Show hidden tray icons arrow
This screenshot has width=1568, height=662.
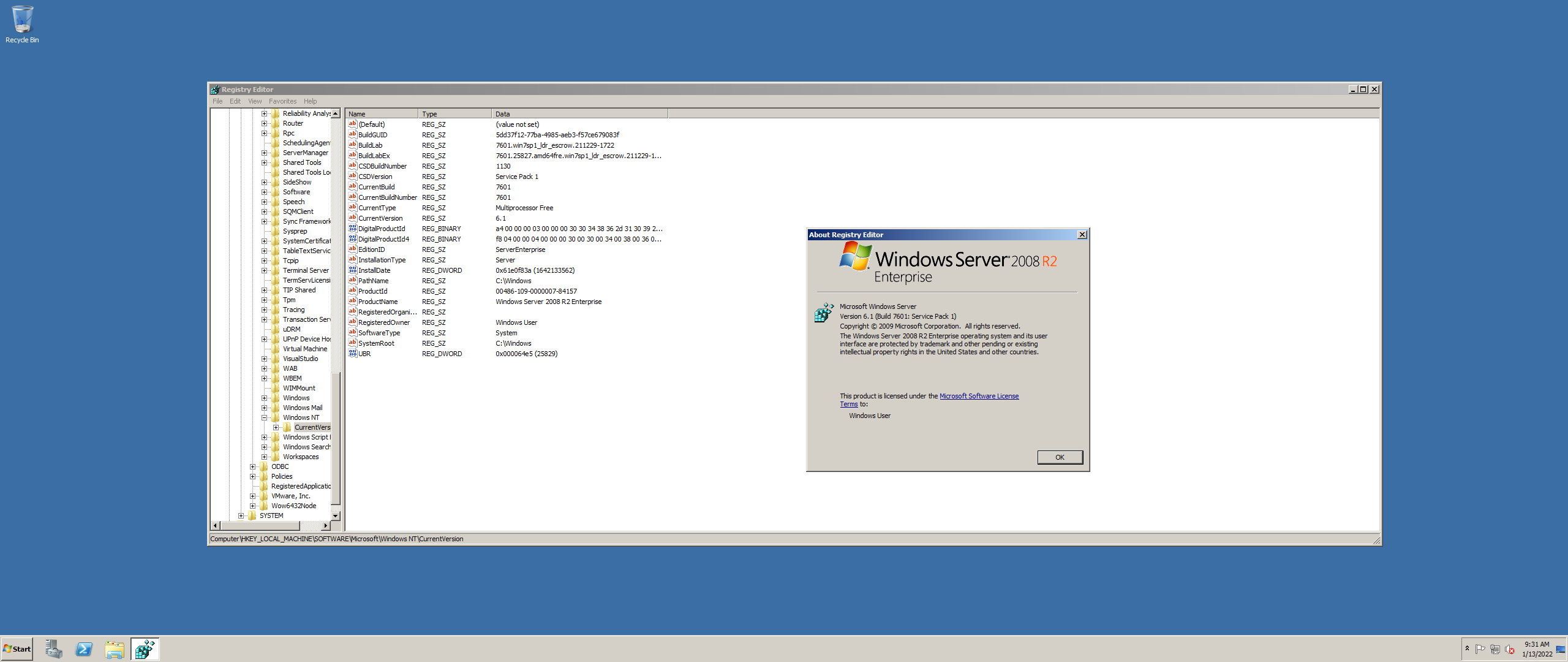tap(1467, 649)
